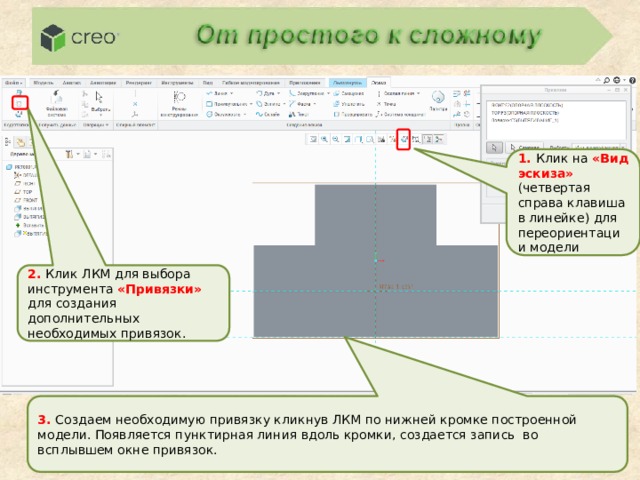Switch to the Анализ ribbon tab
Screen dimensions: 640x480
[71, 83]
